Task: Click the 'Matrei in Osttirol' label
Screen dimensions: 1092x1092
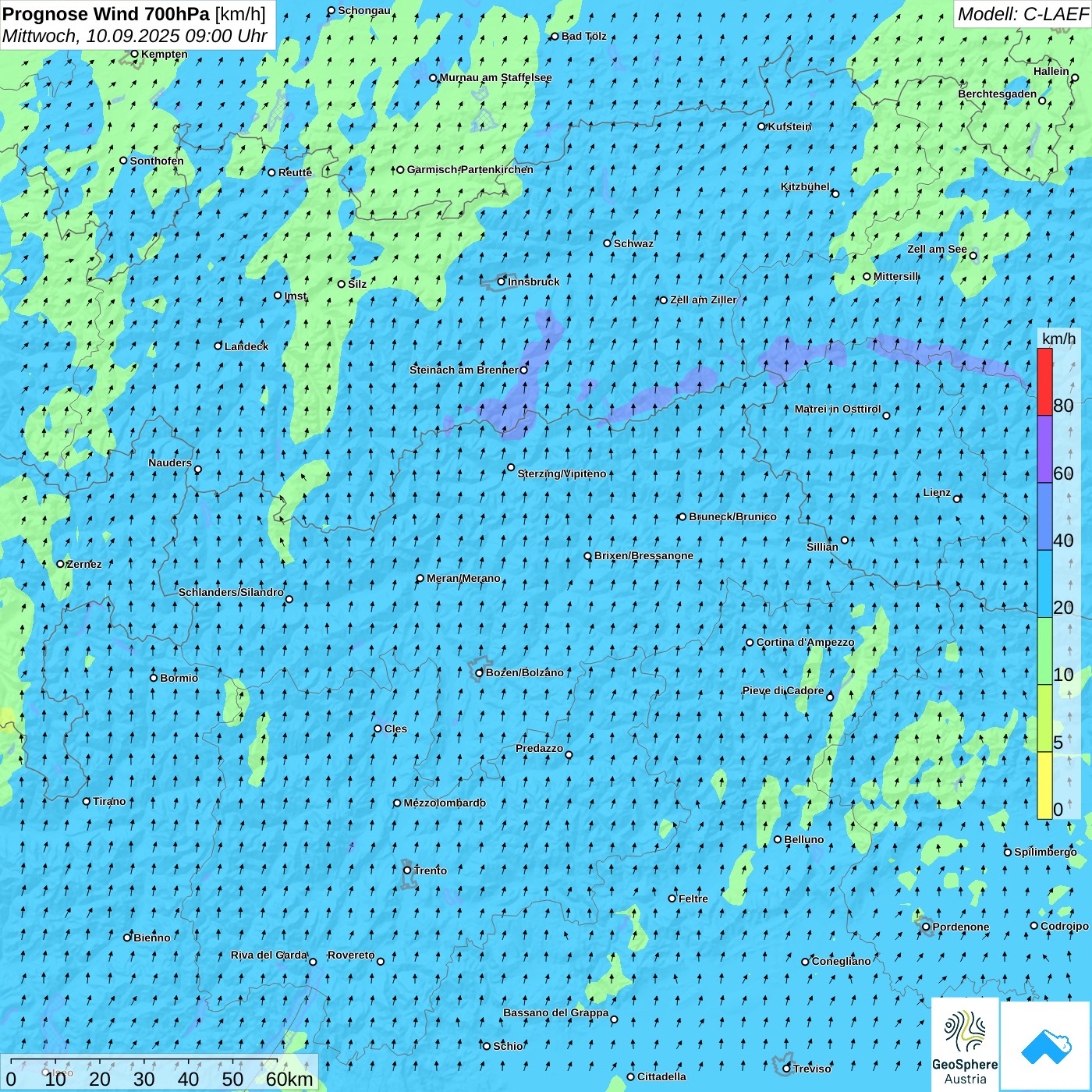Action: click(x=838, y=409)
